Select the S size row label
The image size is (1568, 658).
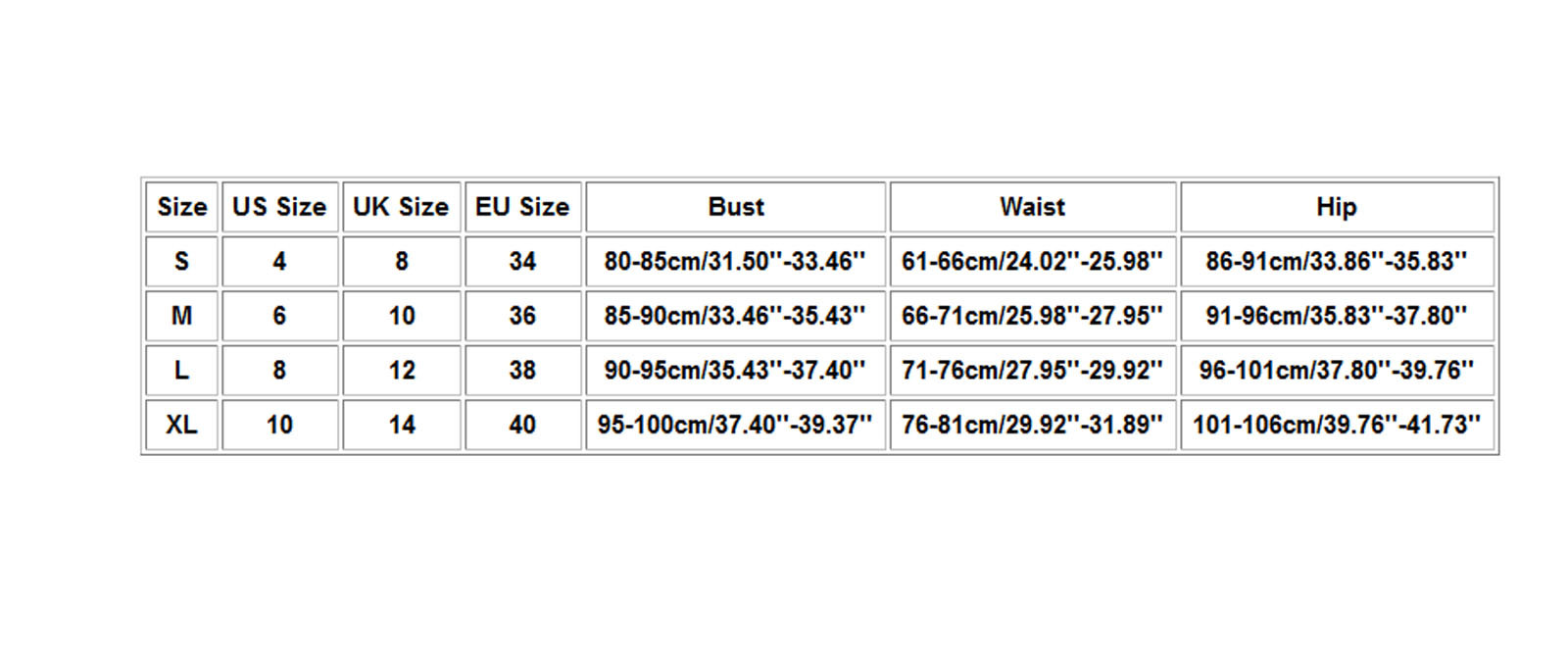coord(181,261)
